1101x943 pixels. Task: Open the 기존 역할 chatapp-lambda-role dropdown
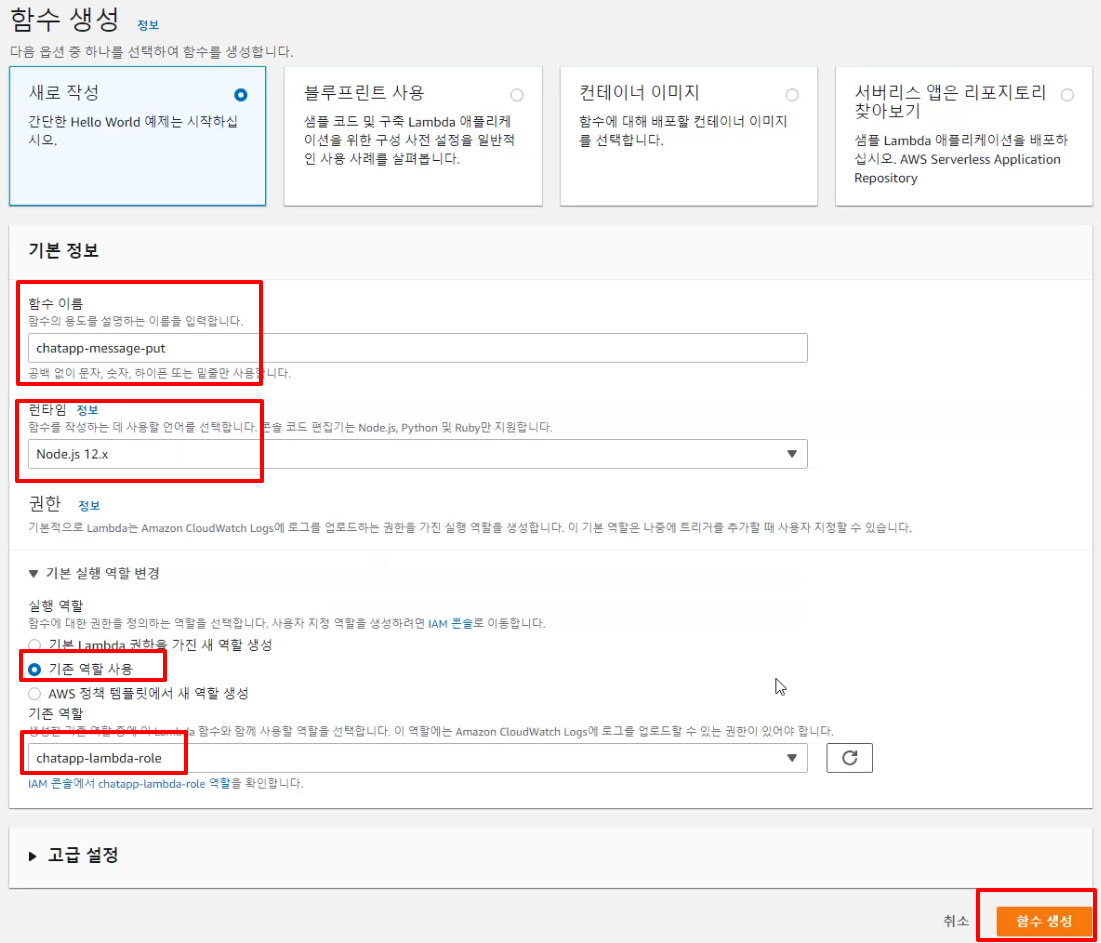(x=418, y=758)
